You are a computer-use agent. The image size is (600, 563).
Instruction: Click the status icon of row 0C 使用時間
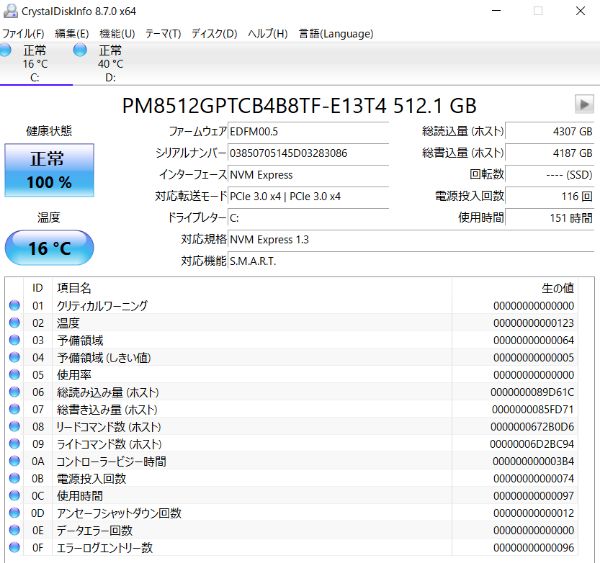[x=15, y=496]
